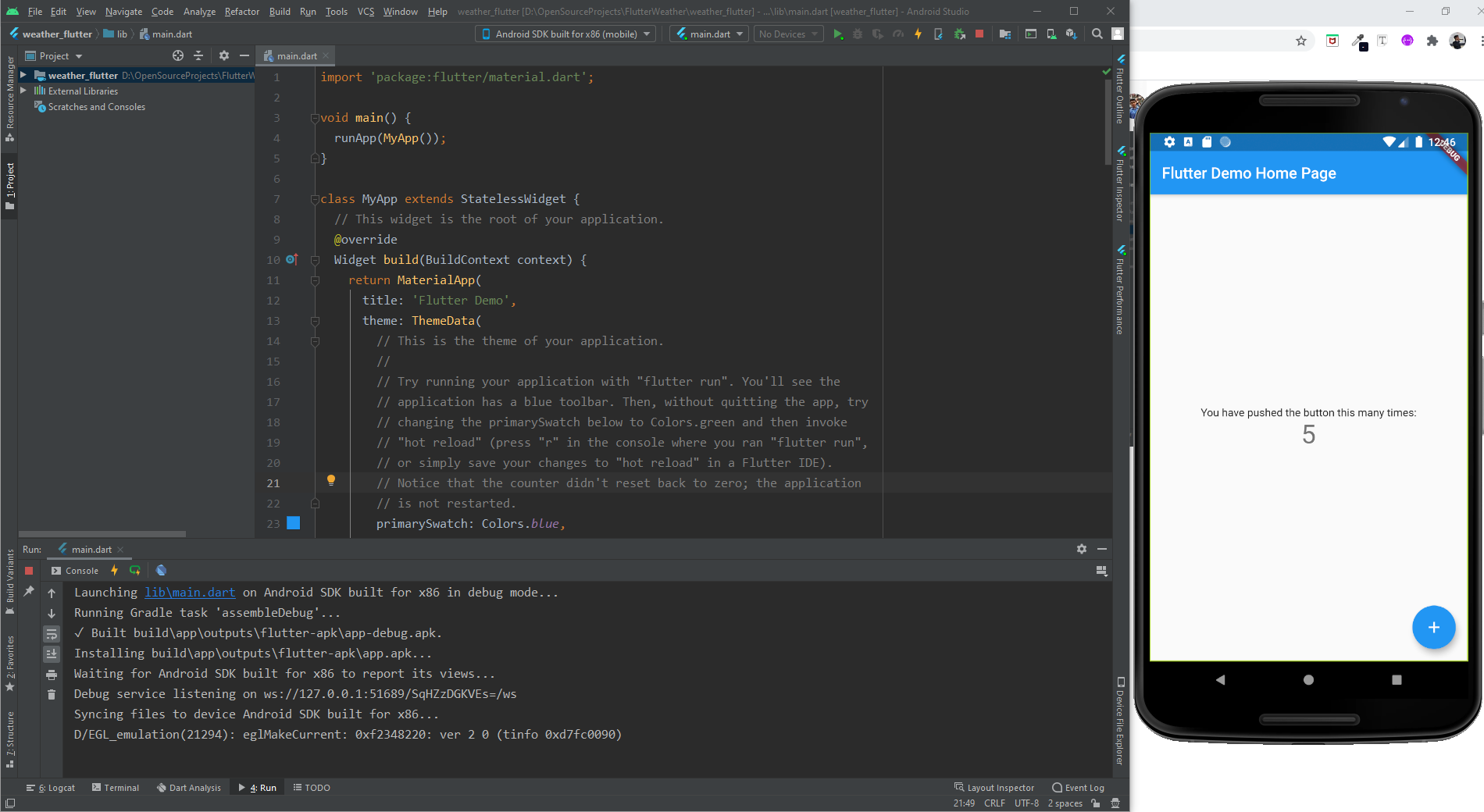Open the Android SDK device selector dropdown
The height and width of the screenshot is (812, 1484).
565,34
